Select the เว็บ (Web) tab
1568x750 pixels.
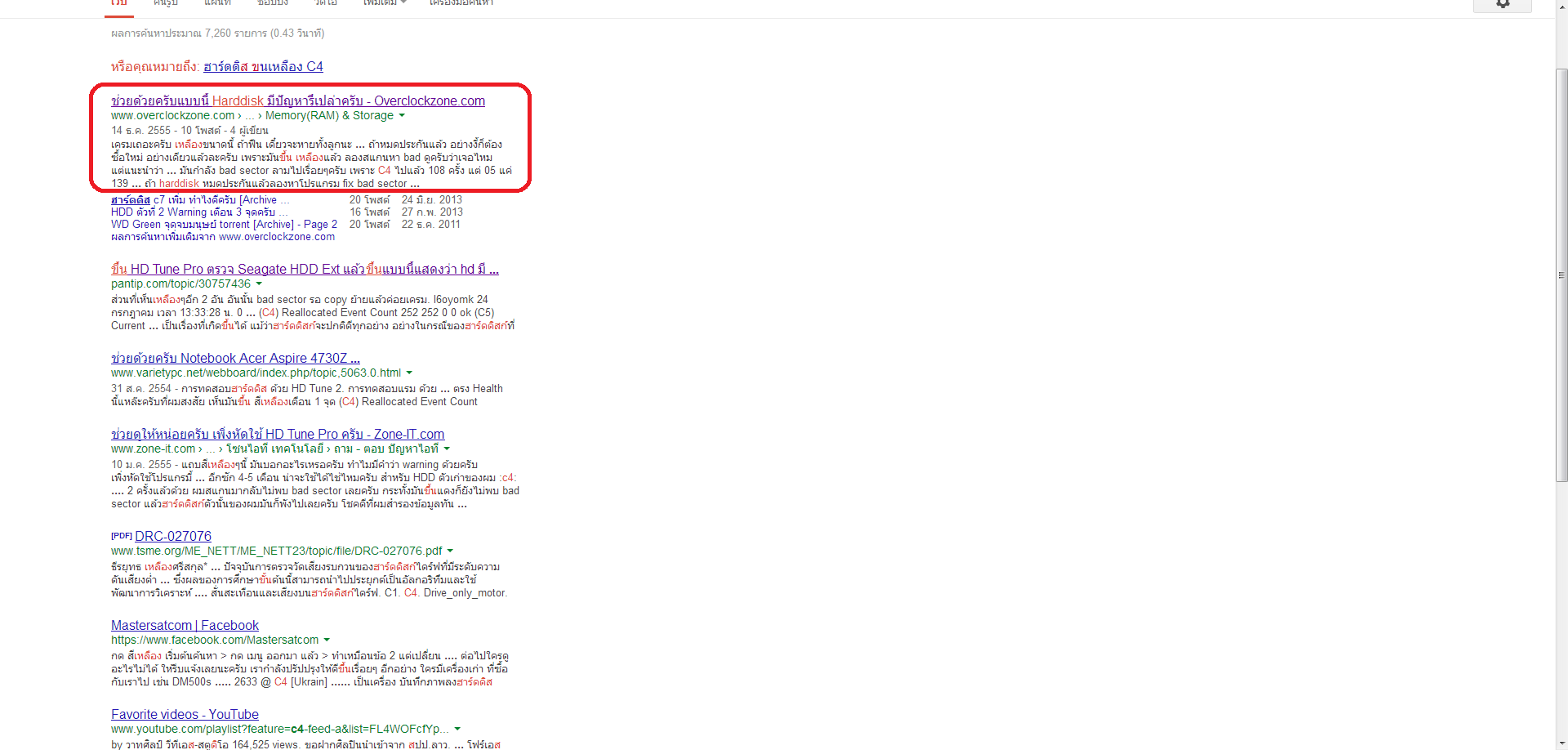119,3
